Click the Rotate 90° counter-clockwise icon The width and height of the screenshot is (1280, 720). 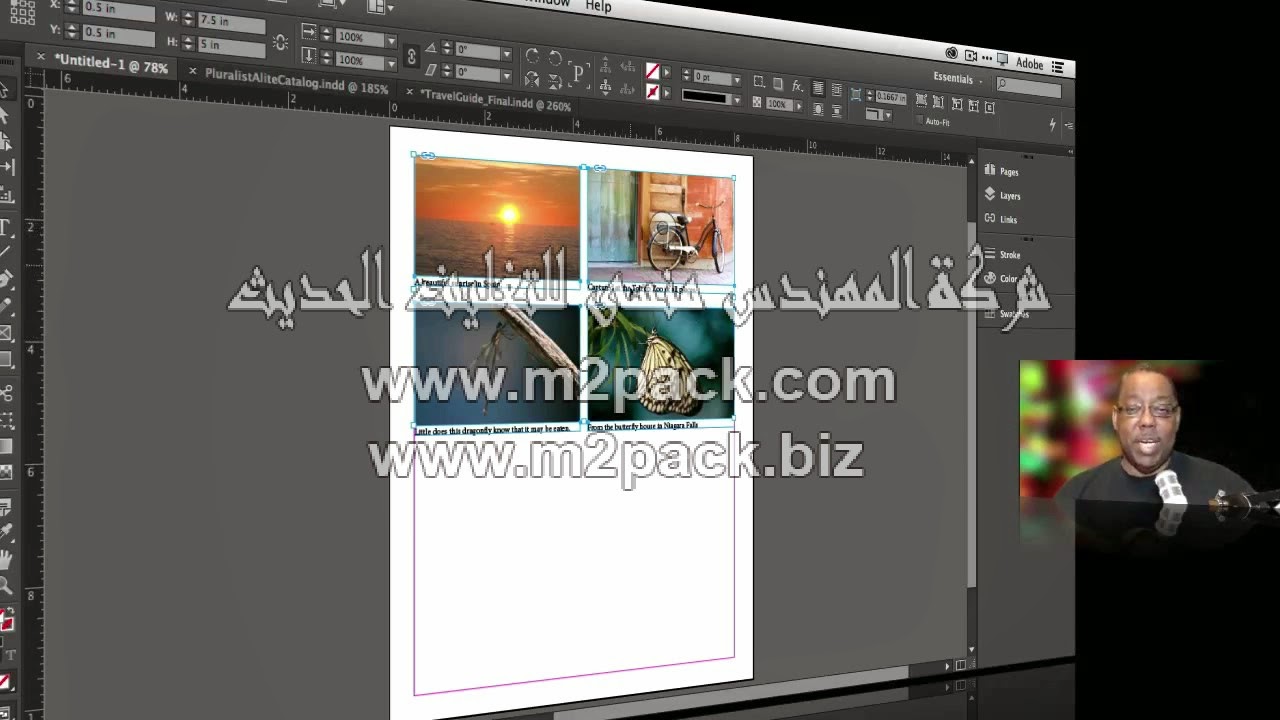point(555,57)
